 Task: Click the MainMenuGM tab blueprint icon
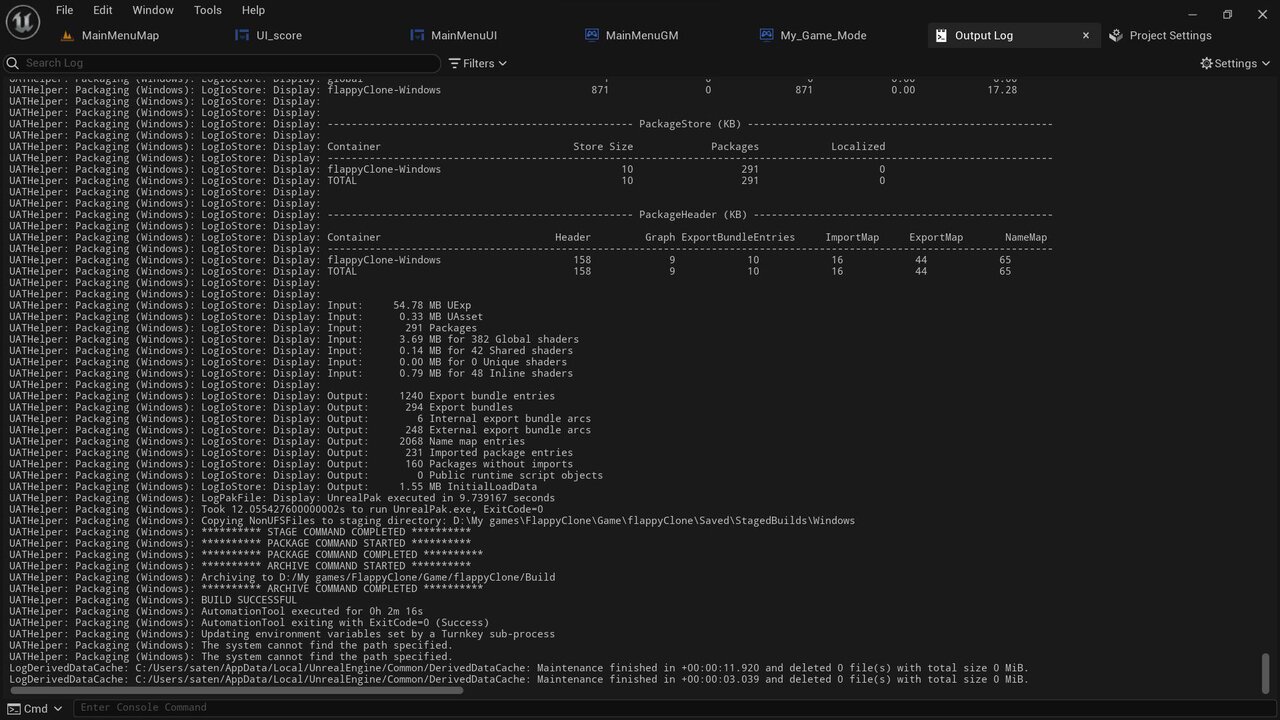click(592, 35)
